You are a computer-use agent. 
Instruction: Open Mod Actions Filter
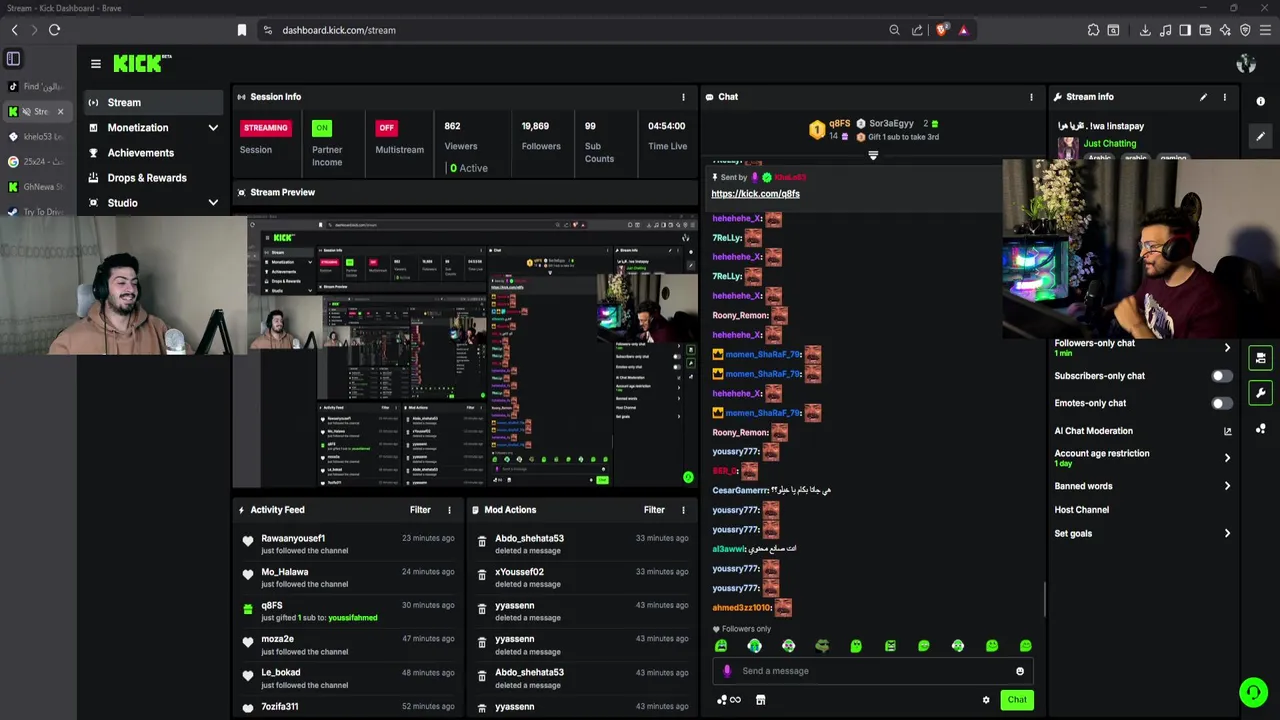coord(654,510)
